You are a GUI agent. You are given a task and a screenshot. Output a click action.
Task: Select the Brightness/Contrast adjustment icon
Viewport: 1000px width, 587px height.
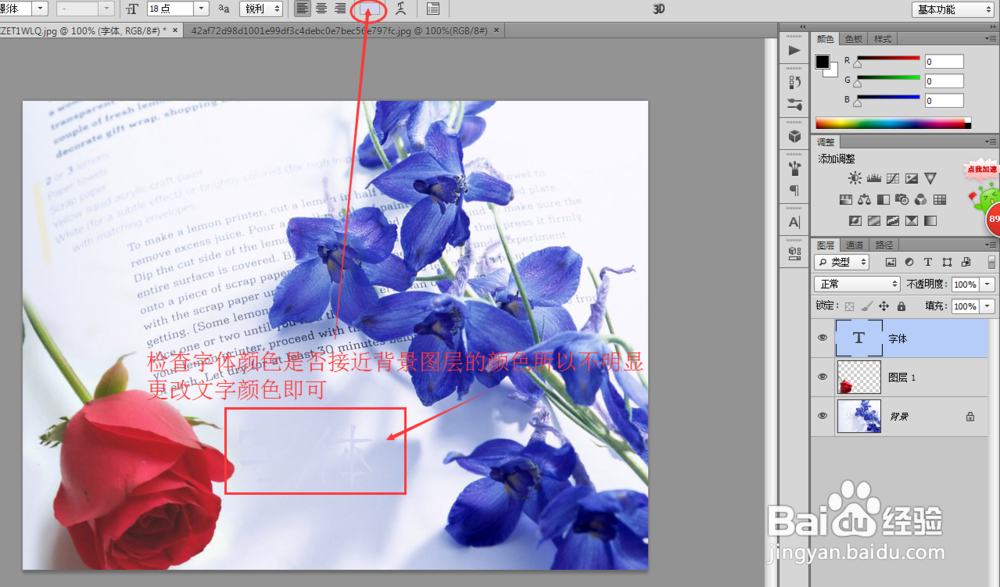856,178
